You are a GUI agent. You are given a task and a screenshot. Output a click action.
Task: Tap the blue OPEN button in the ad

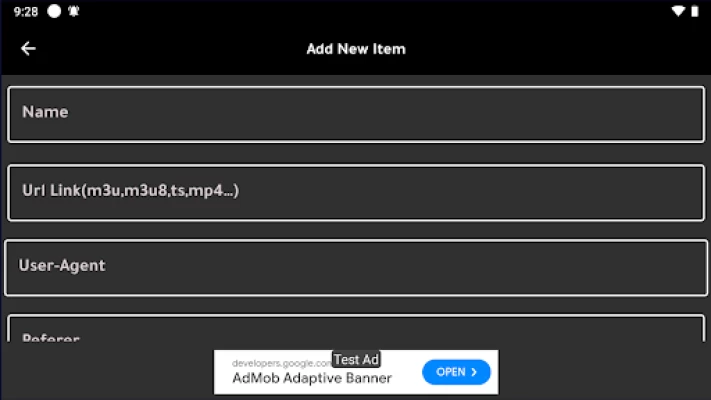coord(456,372)
